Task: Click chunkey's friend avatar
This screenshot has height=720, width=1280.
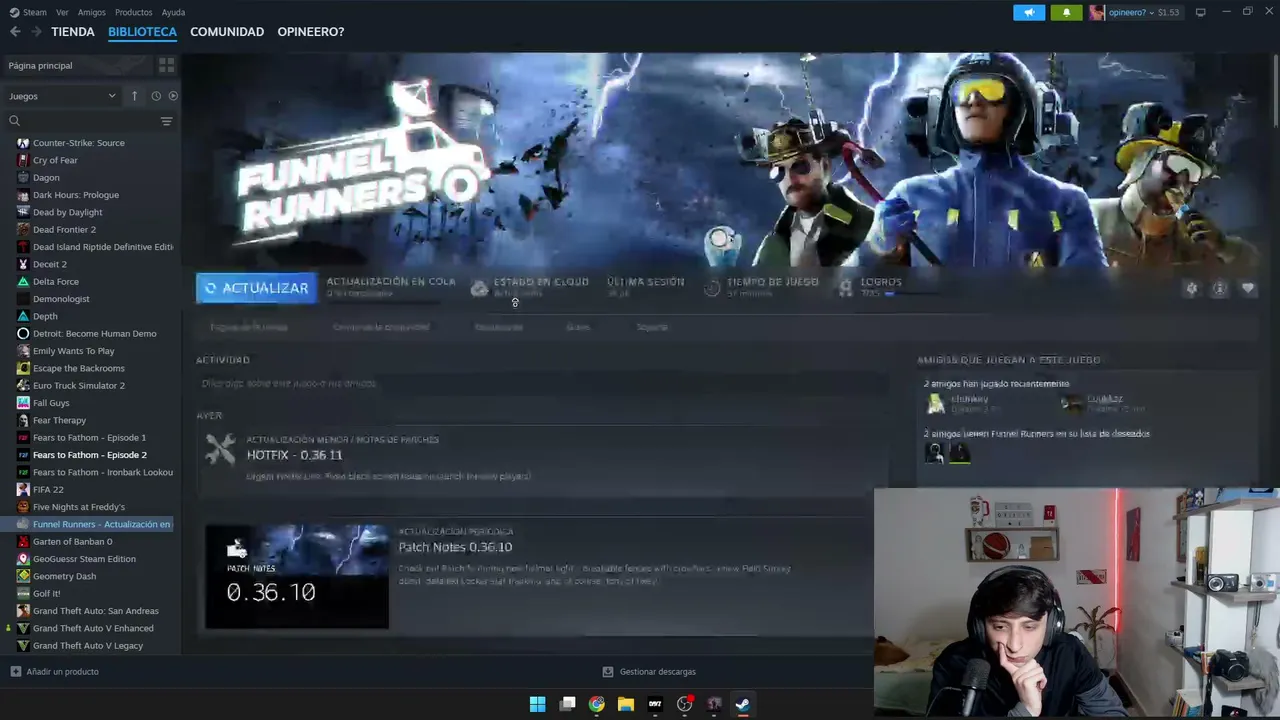Action: (935, 403)
